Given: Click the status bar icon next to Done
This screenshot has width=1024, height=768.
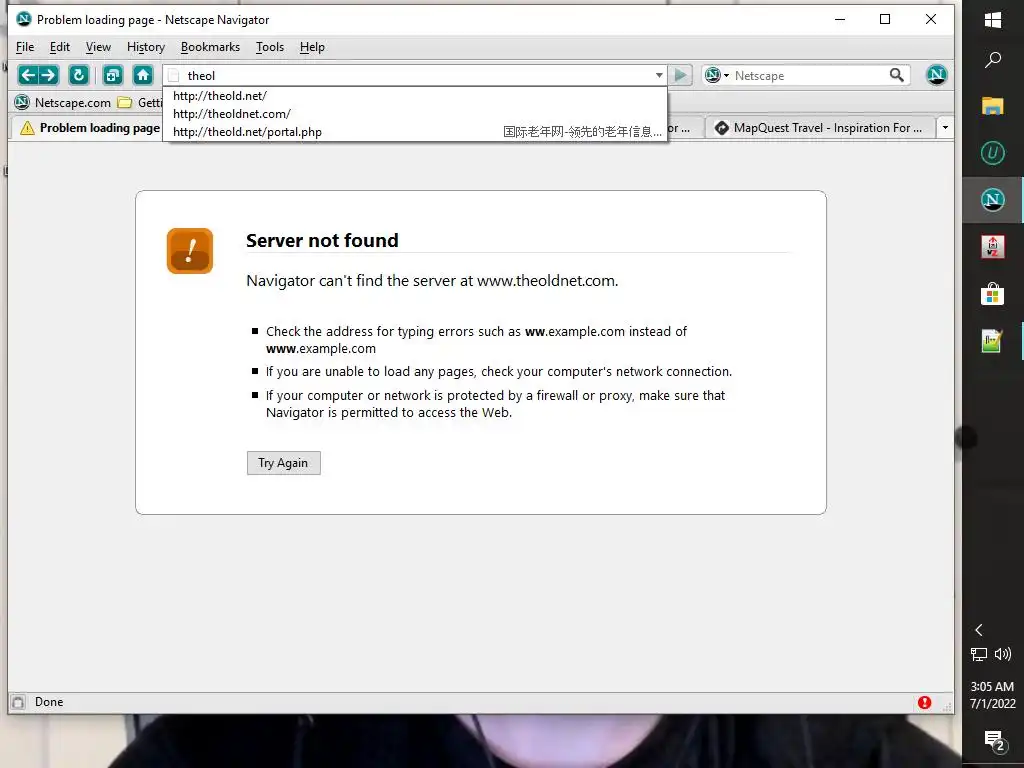Looking at the screenshot, I should coord(18,702).
